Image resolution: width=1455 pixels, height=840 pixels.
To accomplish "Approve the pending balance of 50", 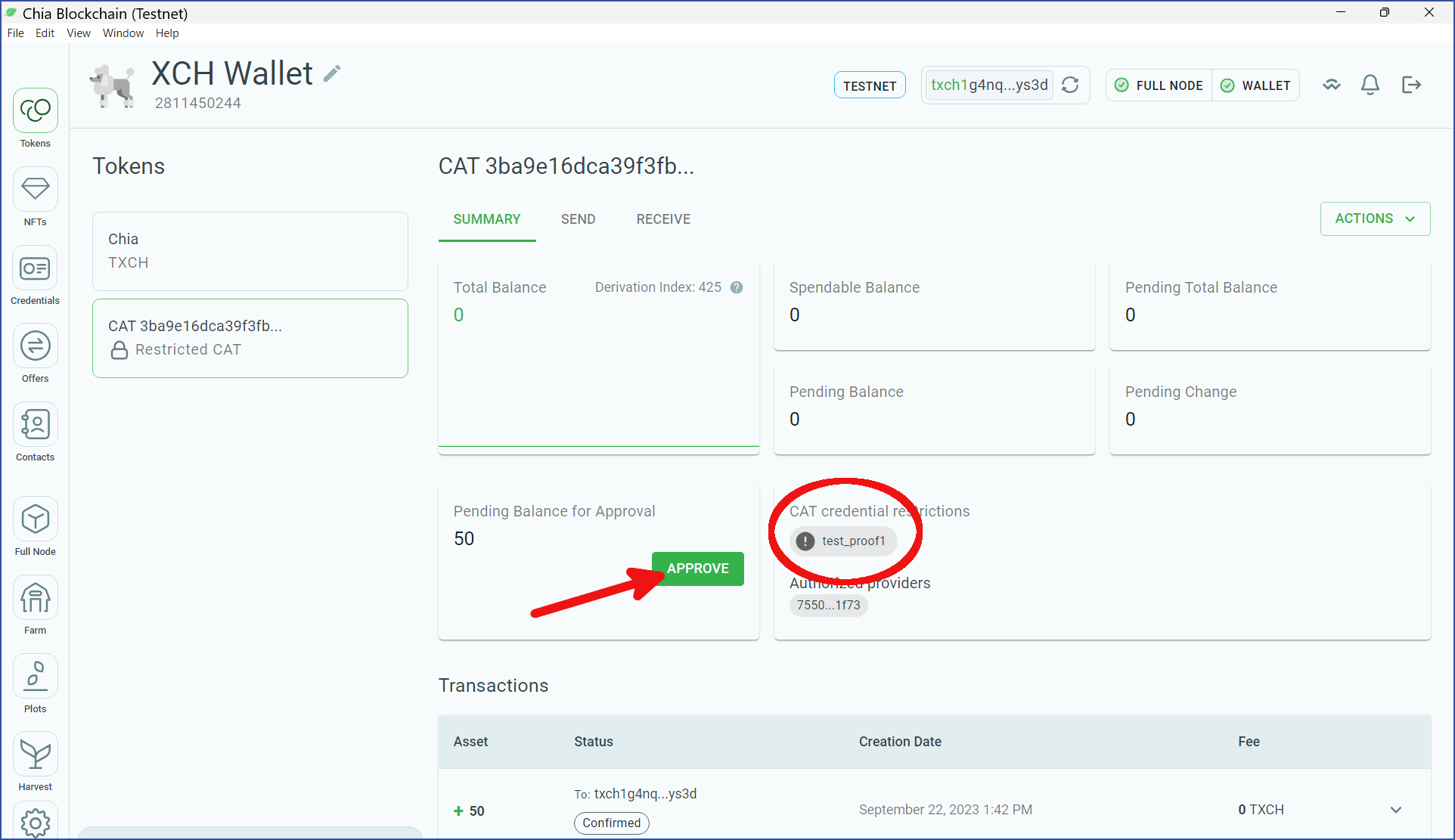I will (698, 569).
